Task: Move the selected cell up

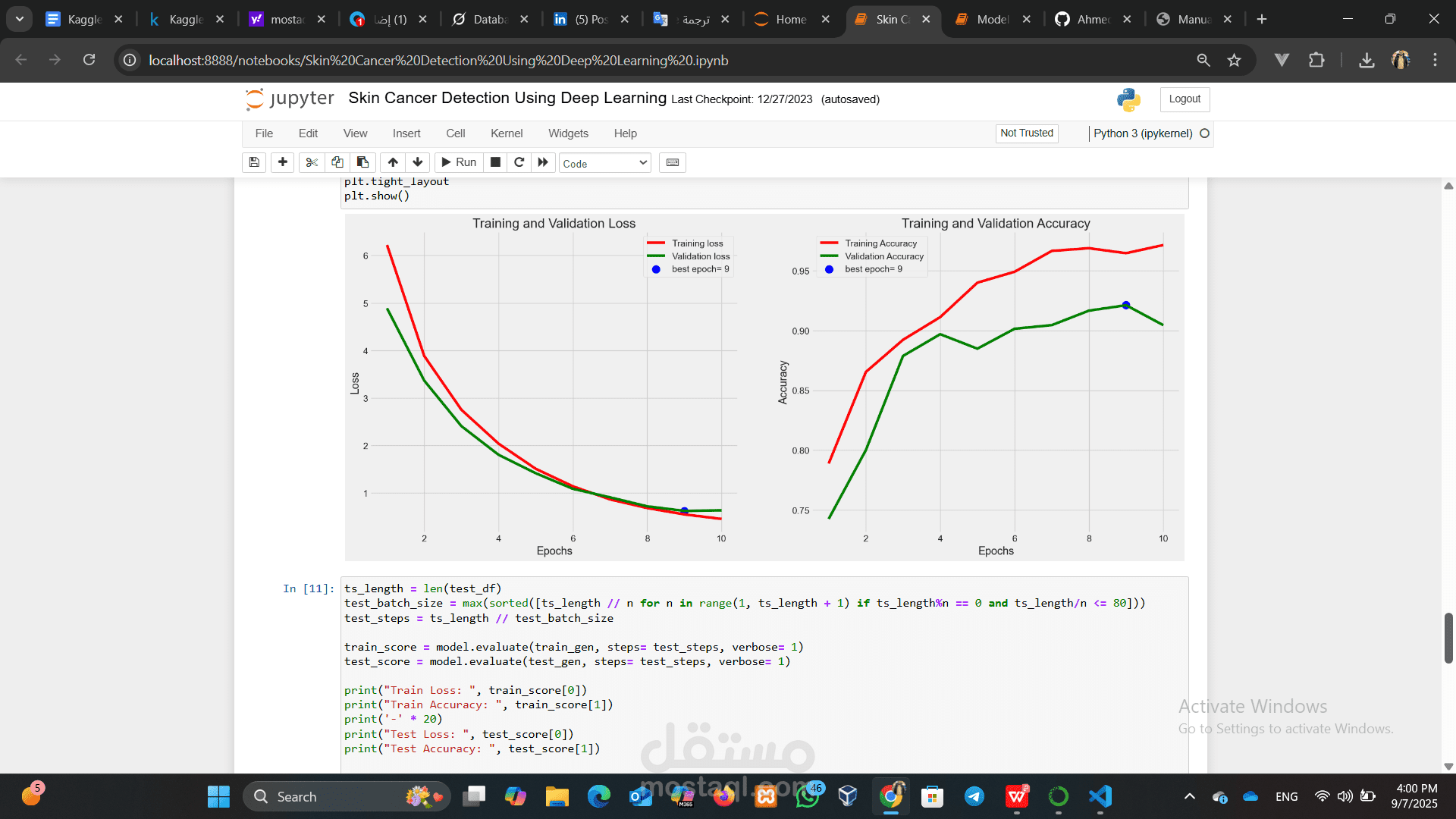Action: (x=393, y=162)
